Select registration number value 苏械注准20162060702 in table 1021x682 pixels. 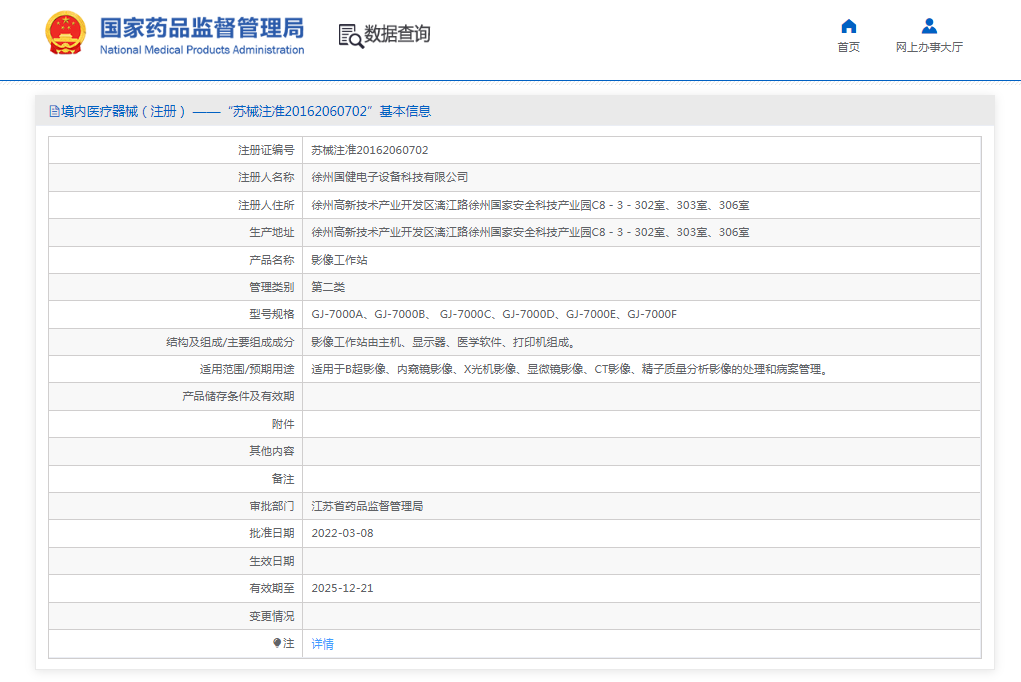coord(369,151)
